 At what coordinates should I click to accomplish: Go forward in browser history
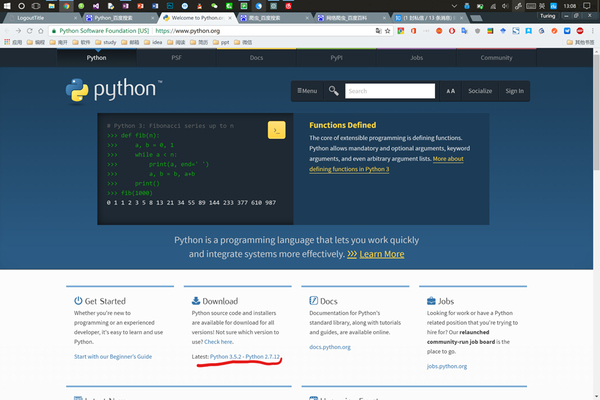(x=18, y=31)
